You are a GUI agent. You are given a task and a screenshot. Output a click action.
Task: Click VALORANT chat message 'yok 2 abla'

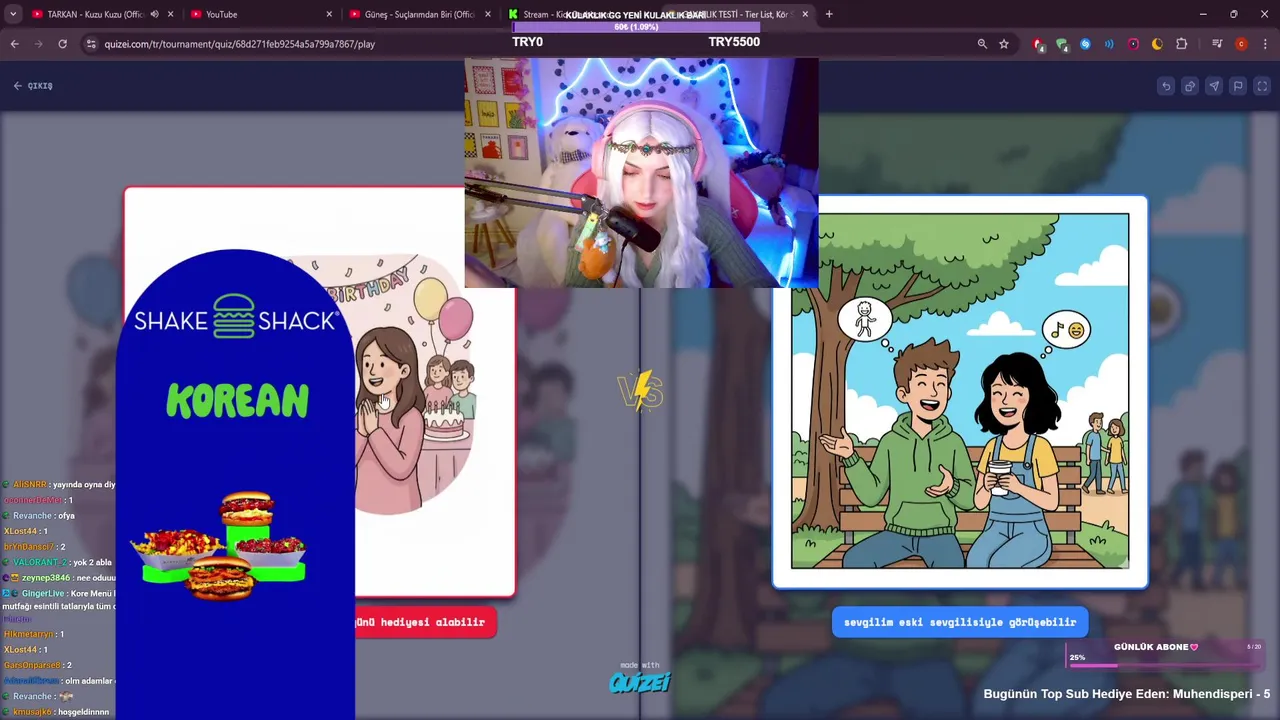point(58,562)
